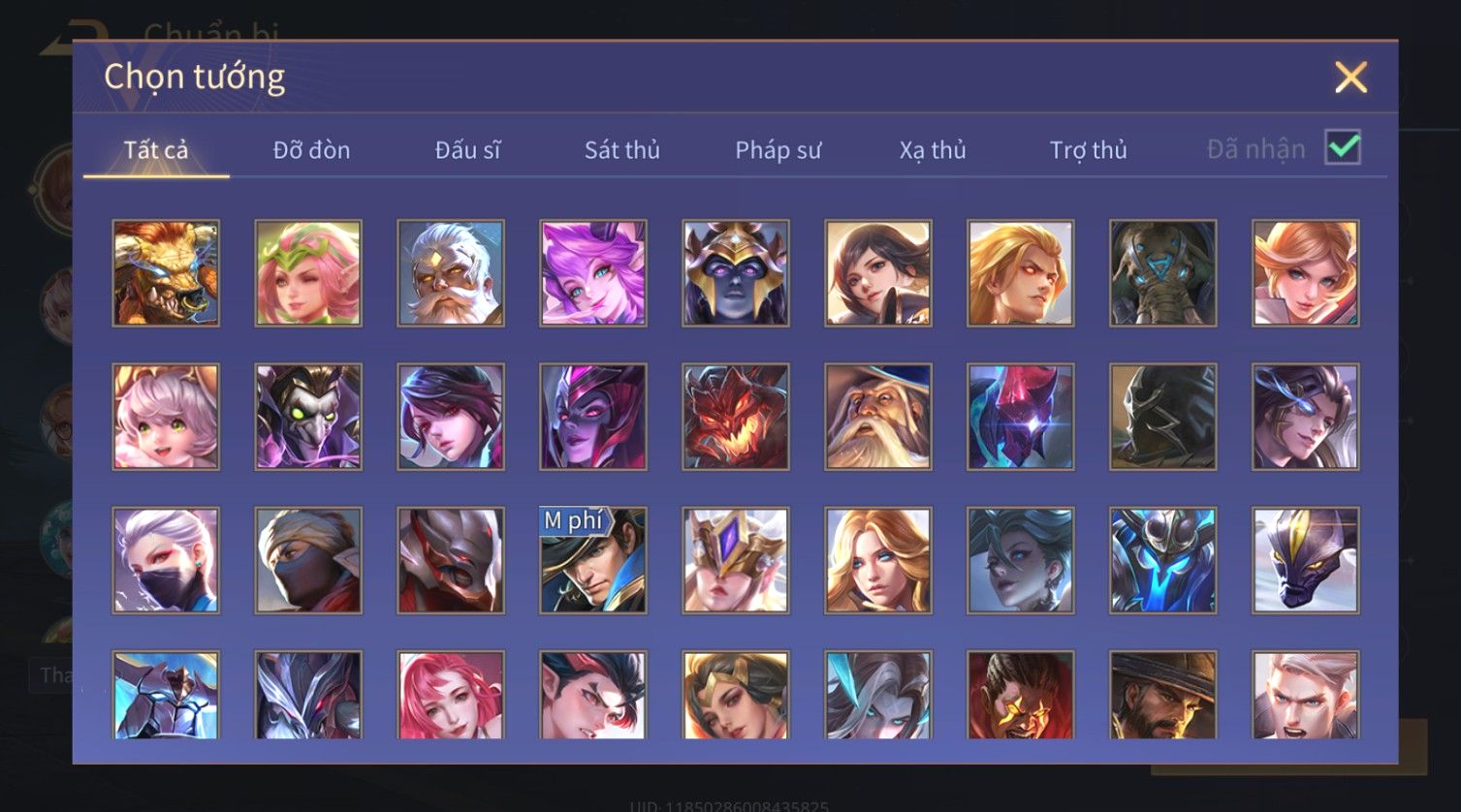Select the green-eyed skull mask hero

(x=308, y=417)
